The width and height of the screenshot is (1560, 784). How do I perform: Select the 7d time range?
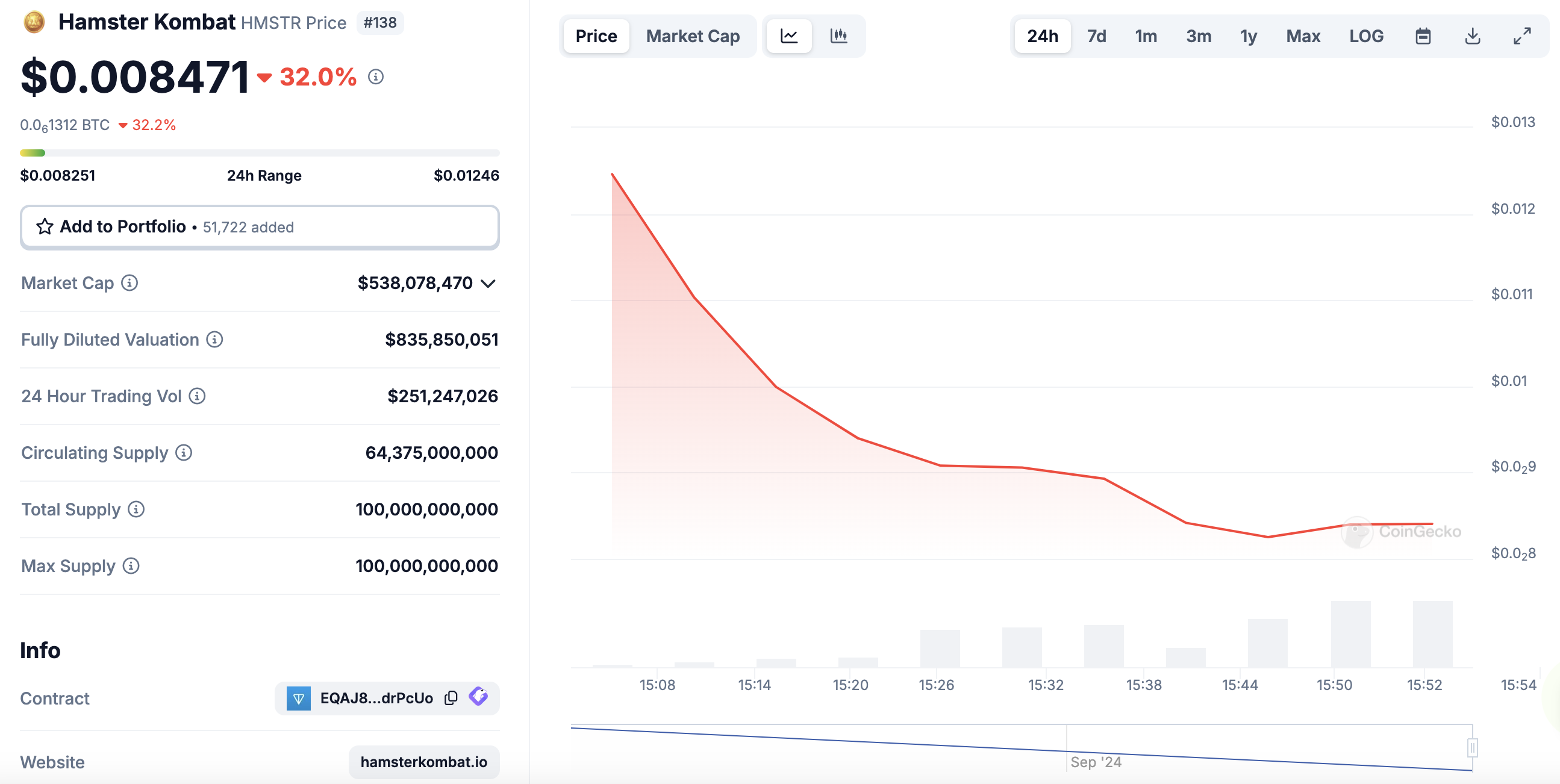pyautogui.click(x=1096, y=36)
